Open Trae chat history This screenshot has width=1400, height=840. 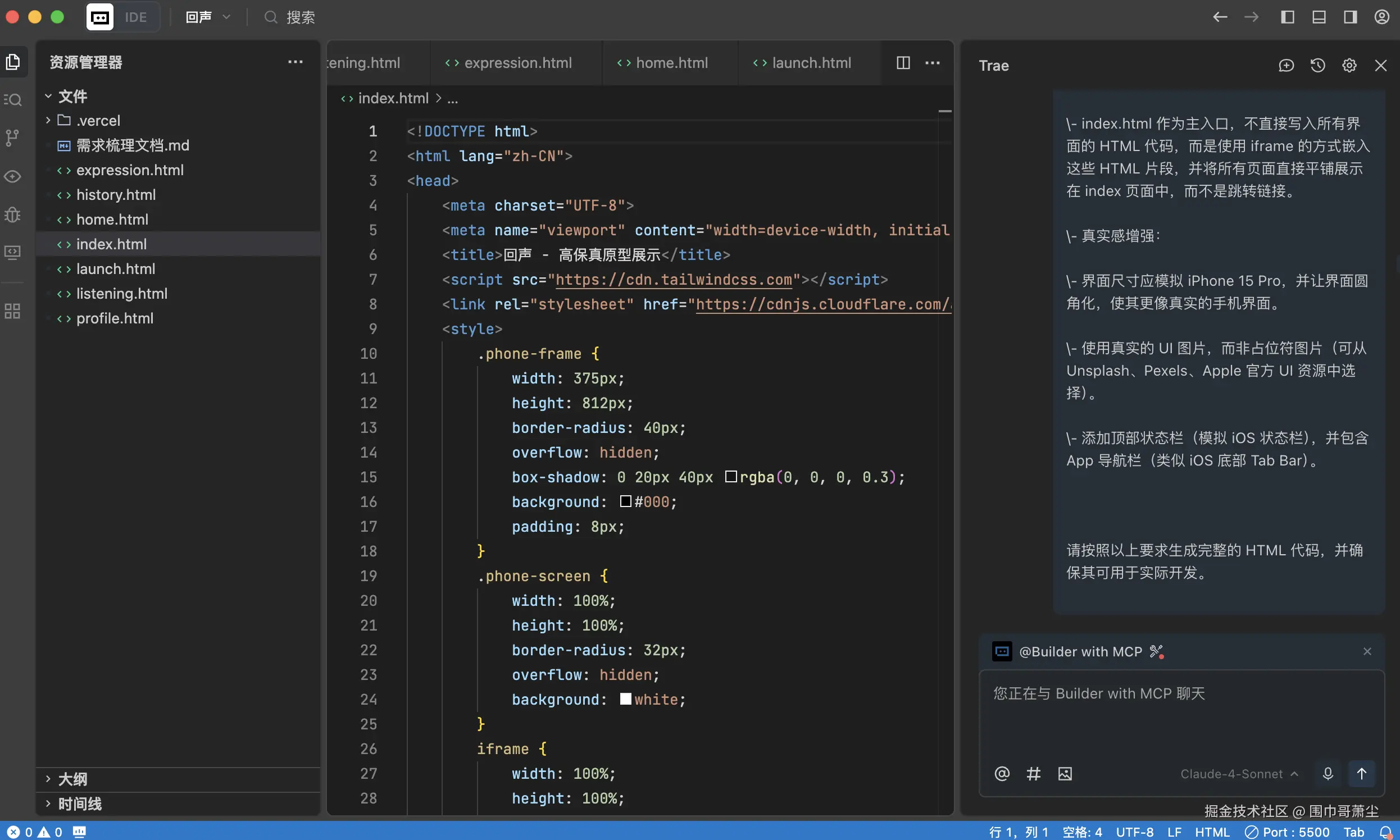1318,66
